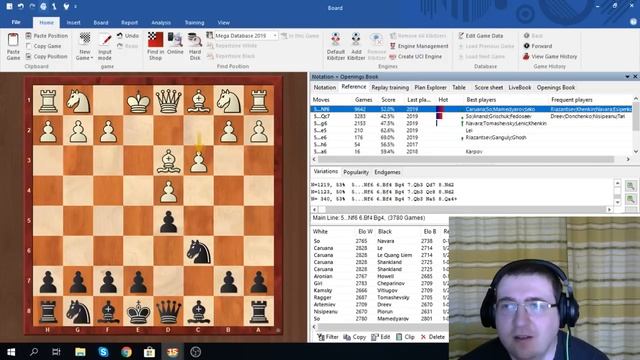Switch to the Board ribbon tab
The height and width of the screenshot is (360, 640).
[101, 23]
